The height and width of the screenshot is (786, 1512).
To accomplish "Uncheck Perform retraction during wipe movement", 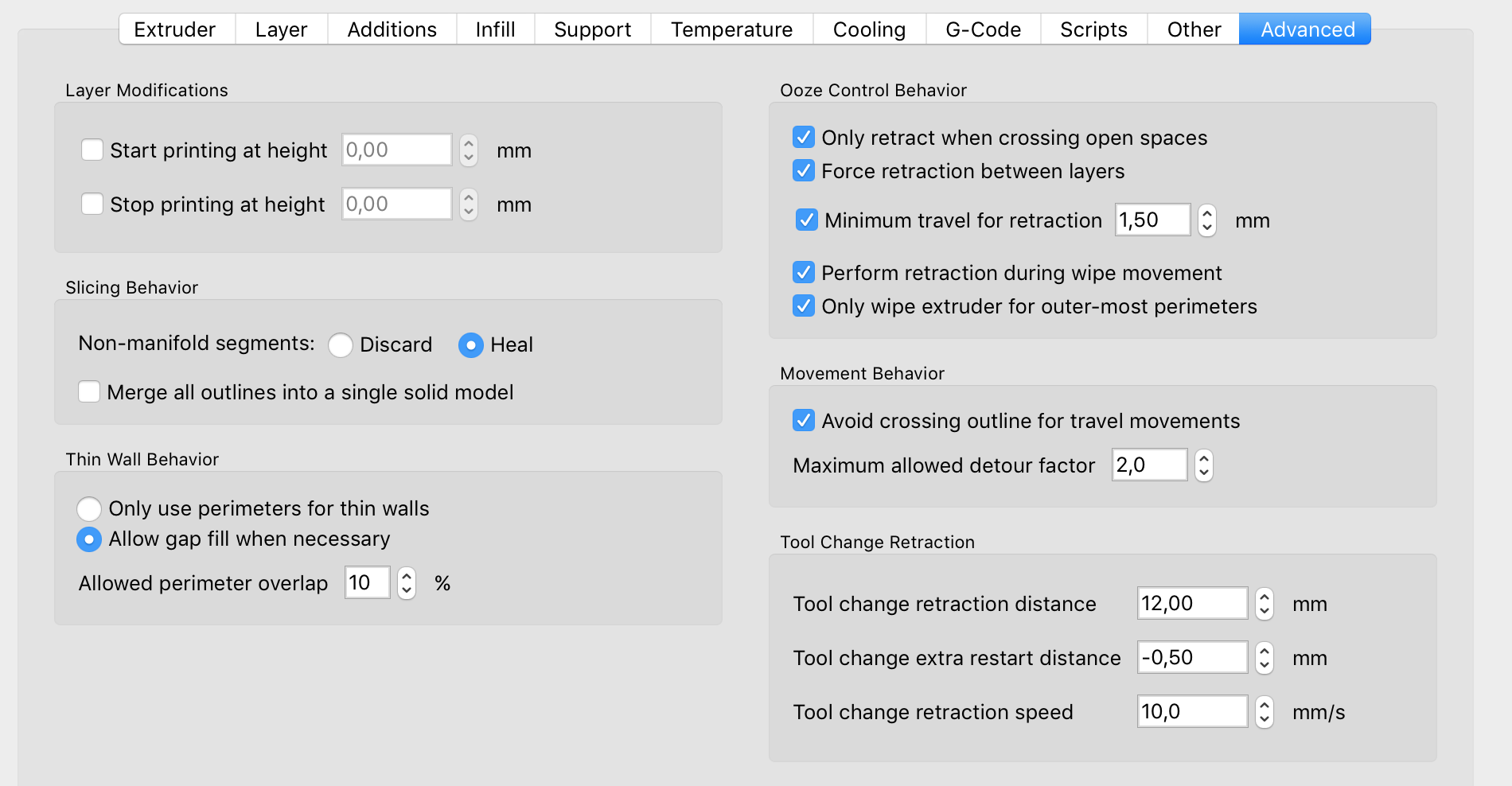I will point(804,273).
